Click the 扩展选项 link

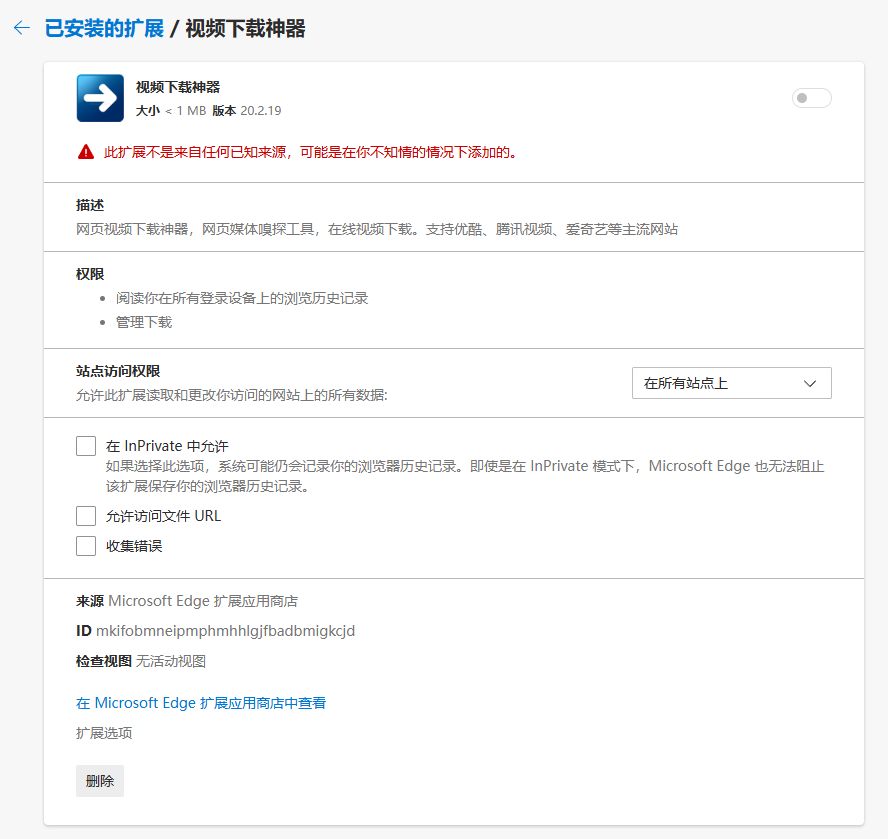[x=104, y=733]
